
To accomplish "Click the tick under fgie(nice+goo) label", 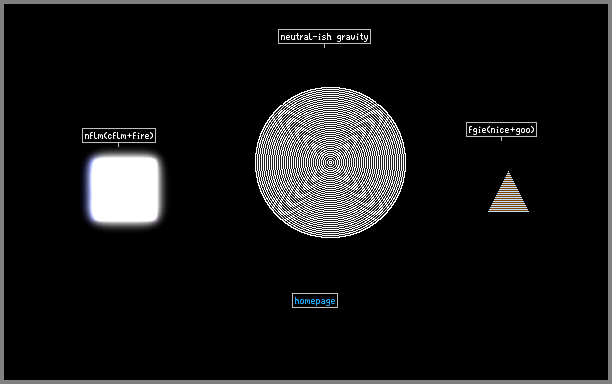I will tap(502, 139).
